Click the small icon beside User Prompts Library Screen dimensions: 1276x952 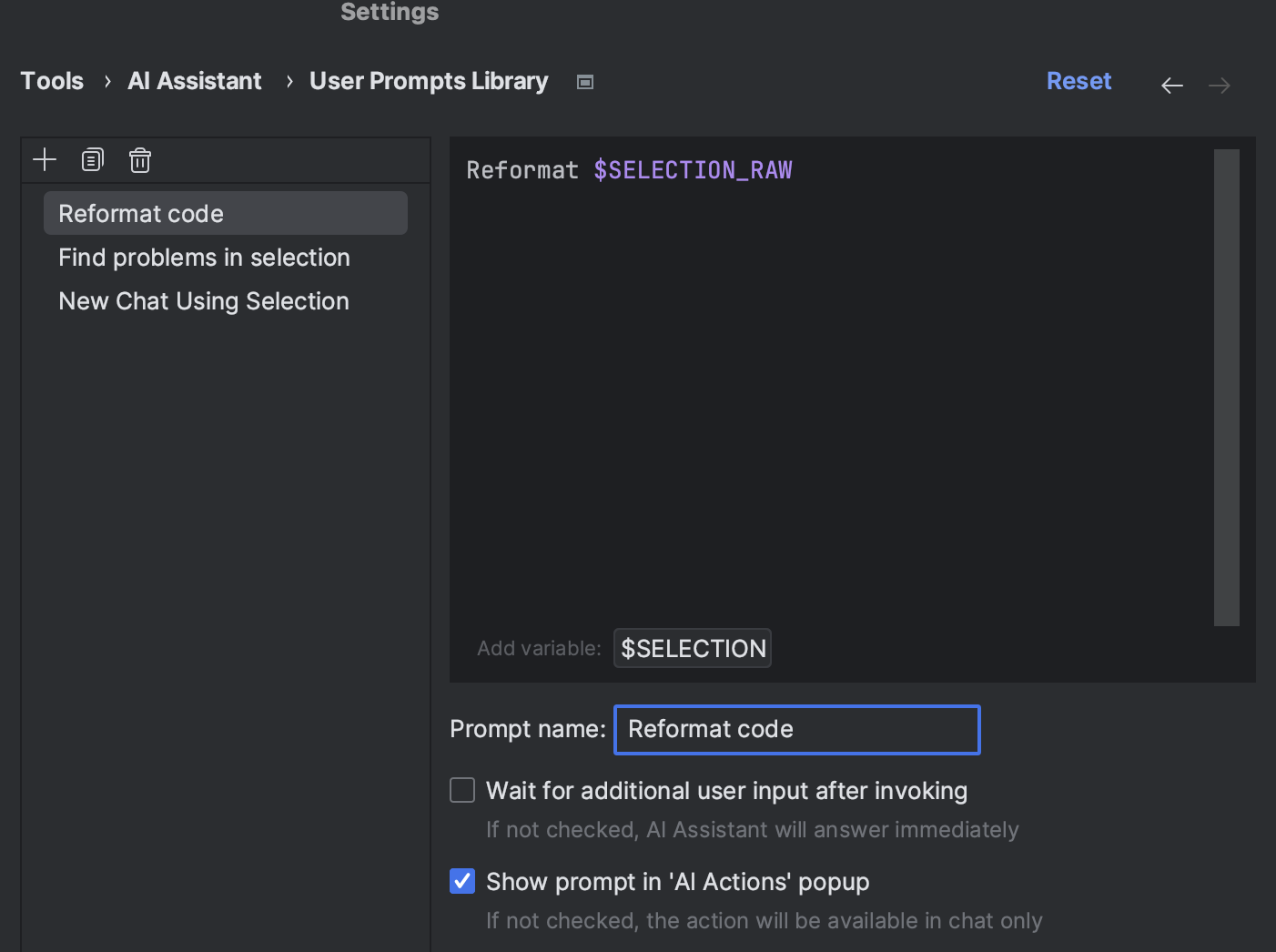point(585,82)
